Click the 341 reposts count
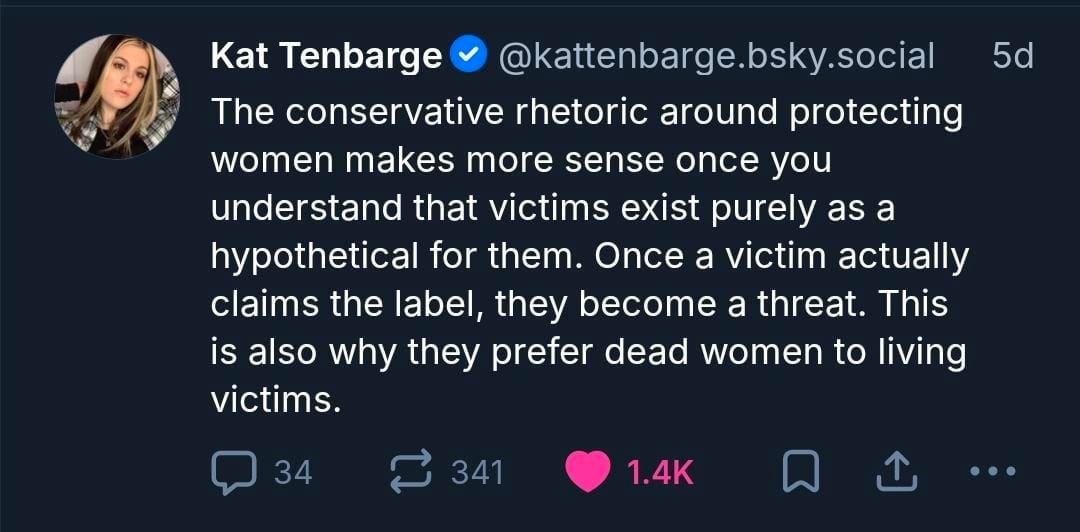This screenshot has width=1080, height=532. pos(476,472)
